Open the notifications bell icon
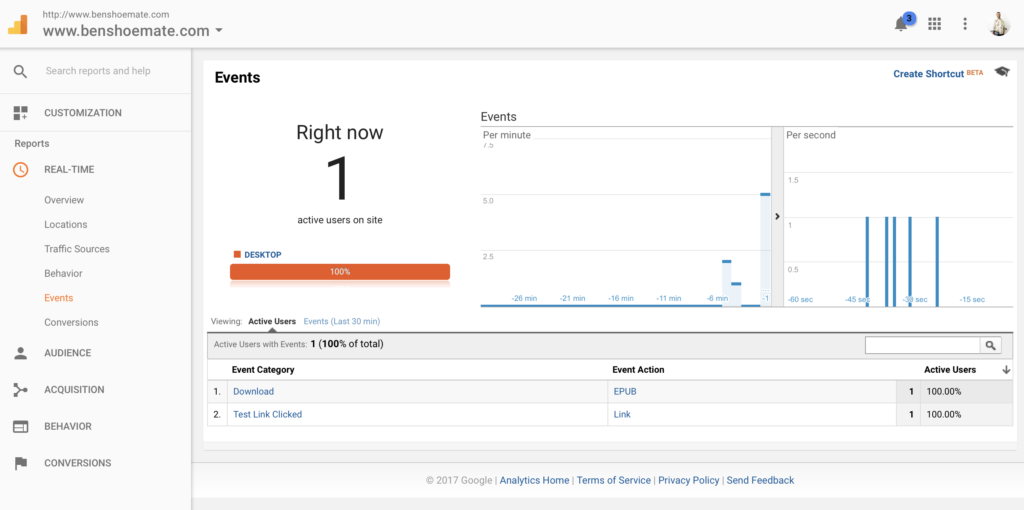Image resolution: width=1024 pixels, height=510 pixels. 901,24
